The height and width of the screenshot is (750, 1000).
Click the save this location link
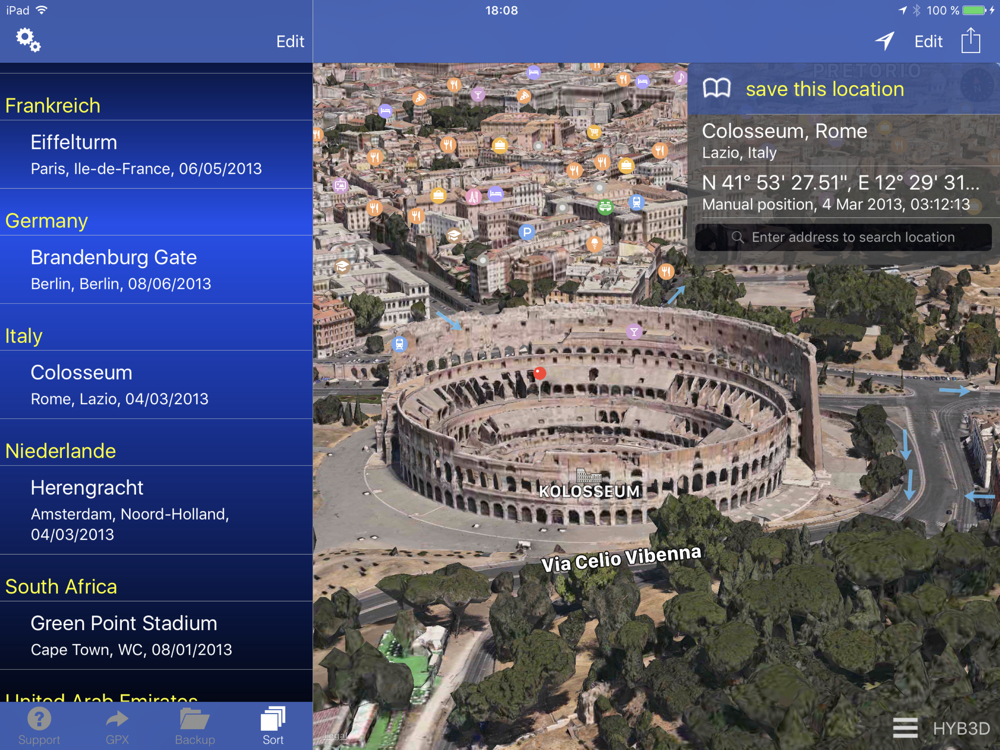coord(825,89)
